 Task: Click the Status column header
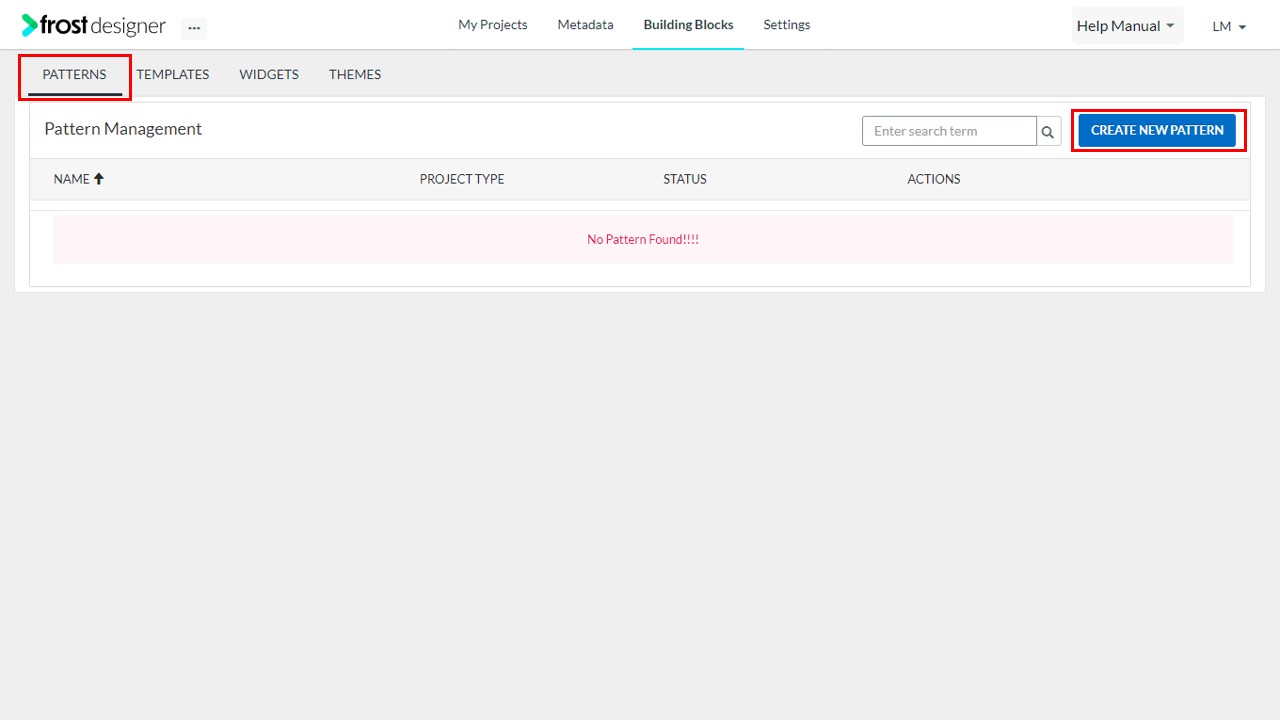685,179
